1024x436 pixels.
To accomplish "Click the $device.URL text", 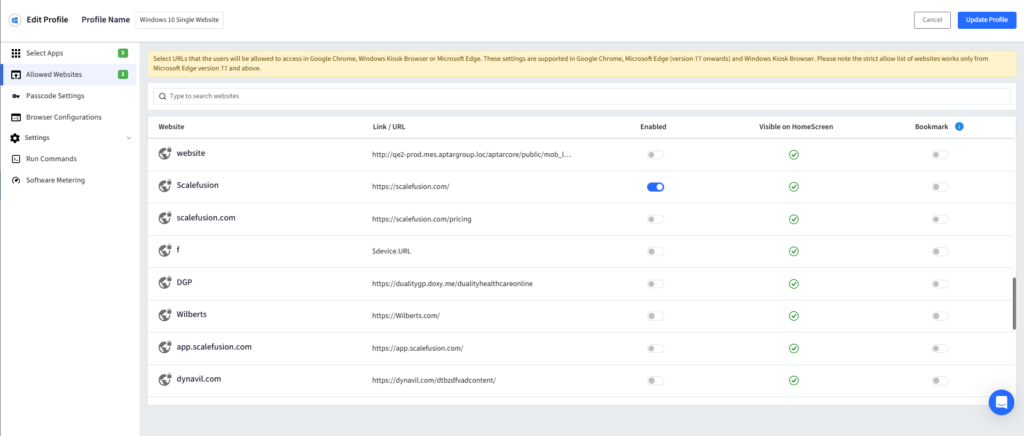I will point(392,251).
